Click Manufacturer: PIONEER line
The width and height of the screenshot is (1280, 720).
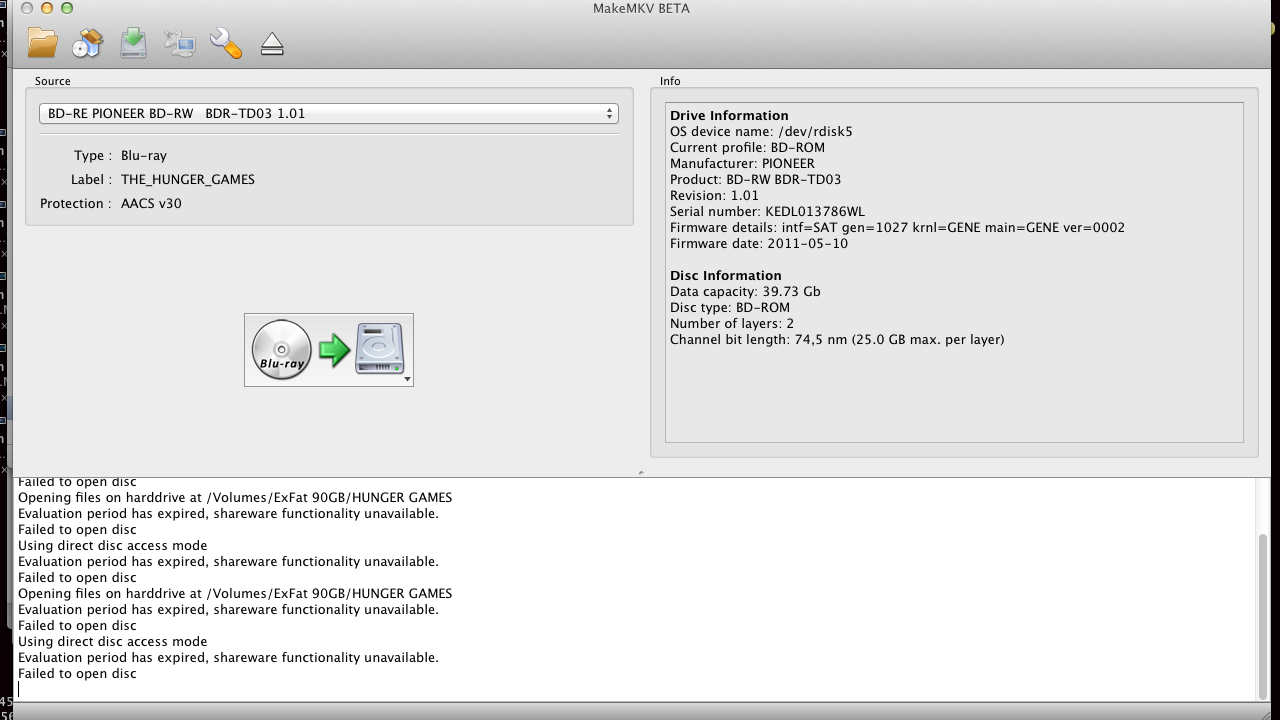point(742,164)
